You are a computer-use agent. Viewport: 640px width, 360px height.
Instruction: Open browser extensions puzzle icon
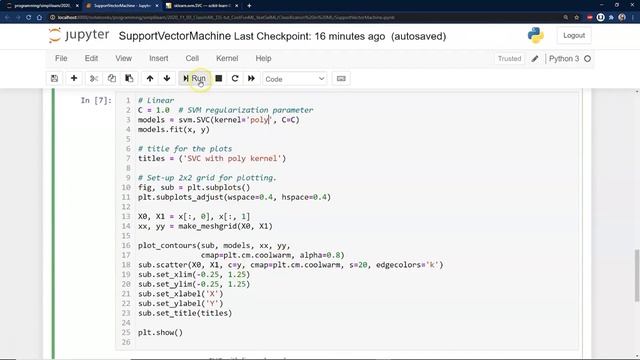tap(611, 18)
